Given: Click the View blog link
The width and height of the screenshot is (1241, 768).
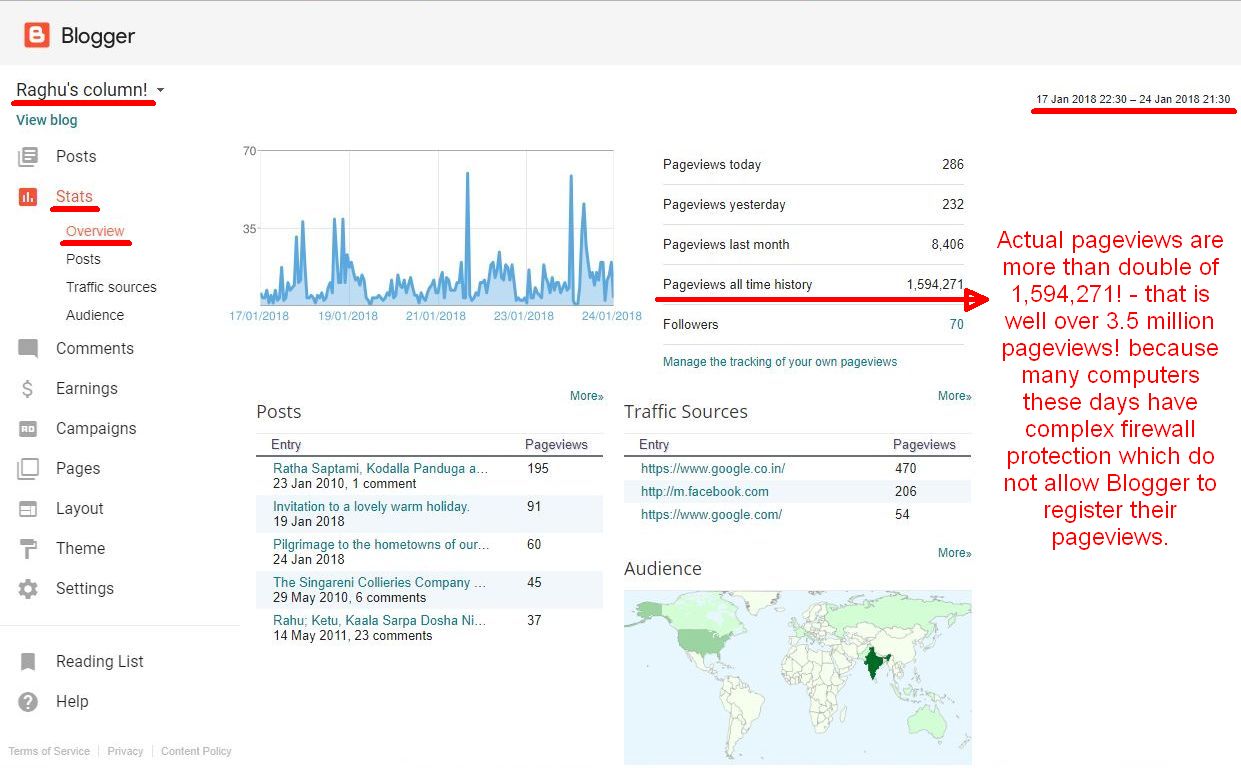Looking at the screenshot, I should [47, 120].
